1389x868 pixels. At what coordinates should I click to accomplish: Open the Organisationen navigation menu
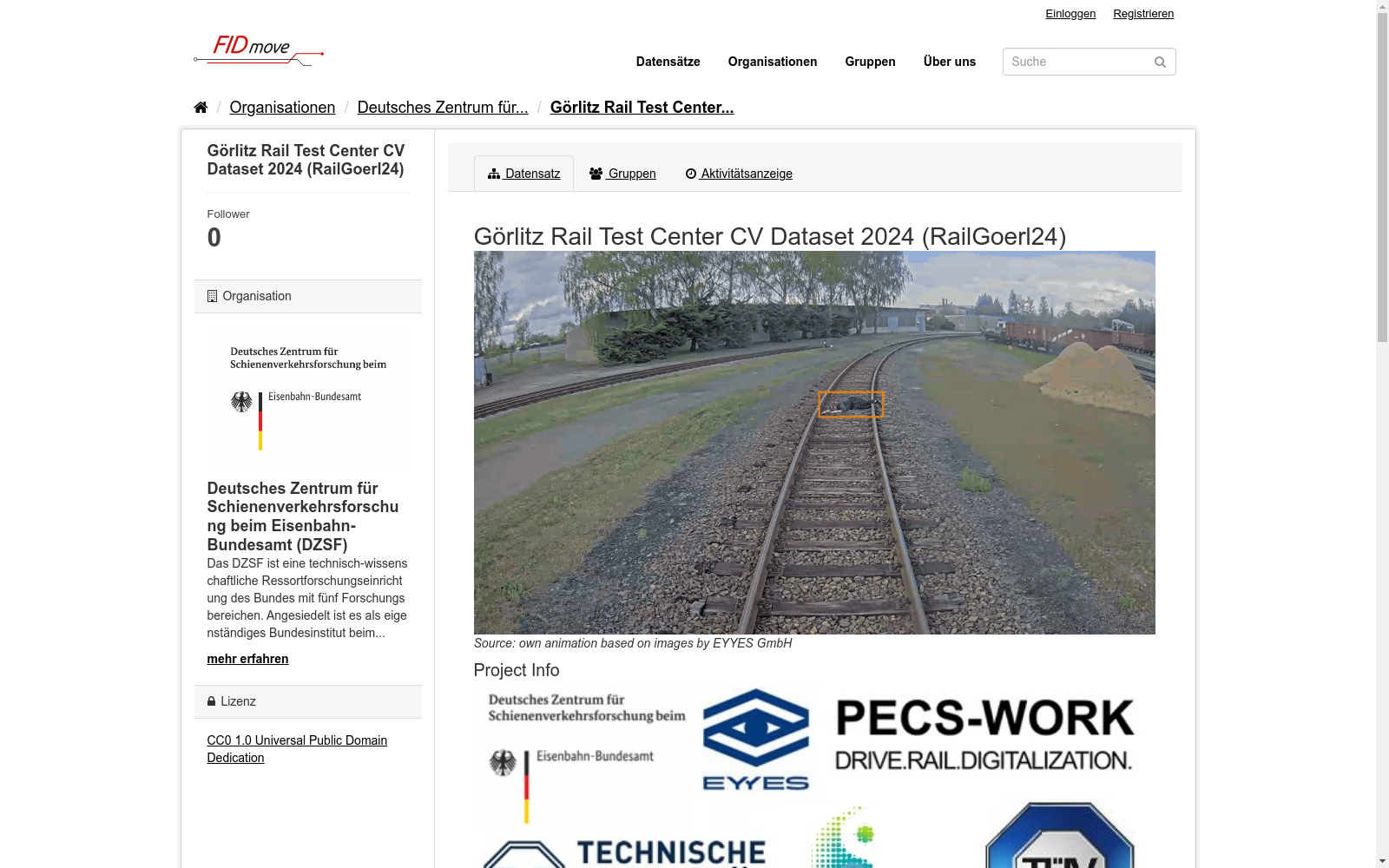[x=772, y=62]
